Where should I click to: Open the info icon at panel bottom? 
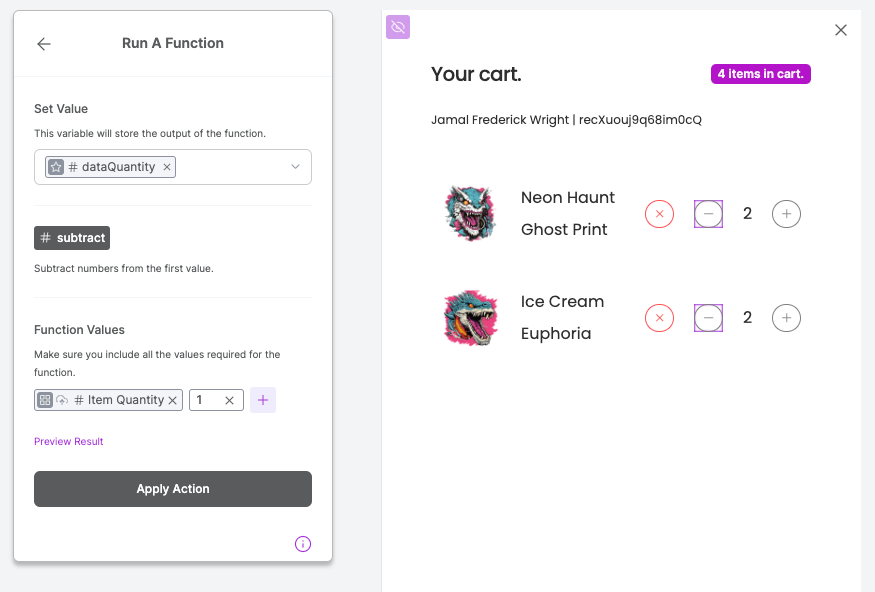pyautogui.click(x=303, y=544)
